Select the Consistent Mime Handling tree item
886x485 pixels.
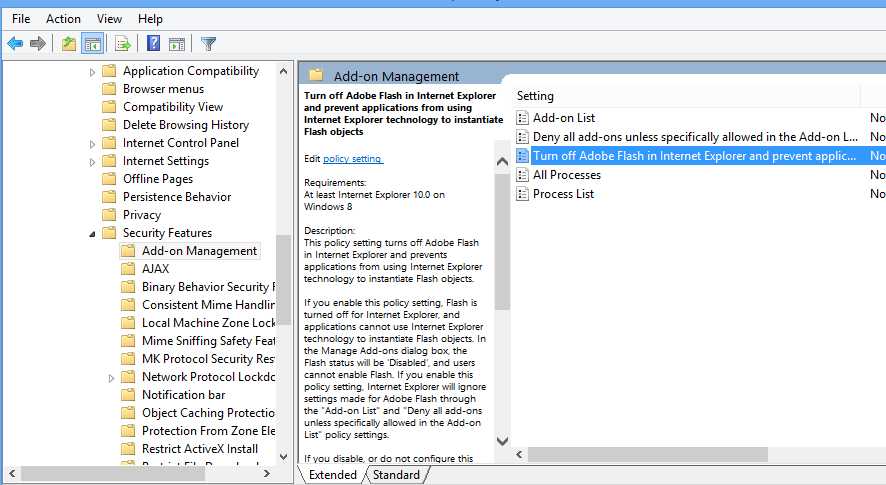point(208,305)
